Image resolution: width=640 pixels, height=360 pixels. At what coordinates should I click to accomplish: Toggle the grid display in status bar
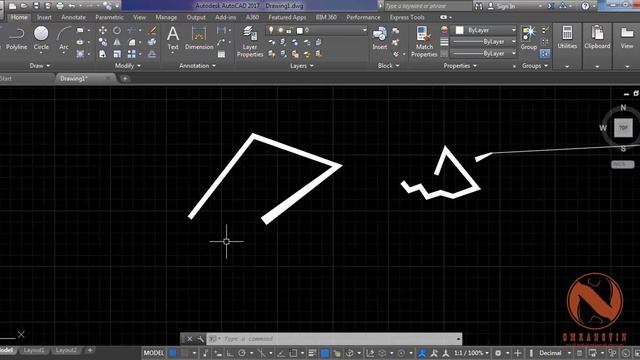click(173, 353)
